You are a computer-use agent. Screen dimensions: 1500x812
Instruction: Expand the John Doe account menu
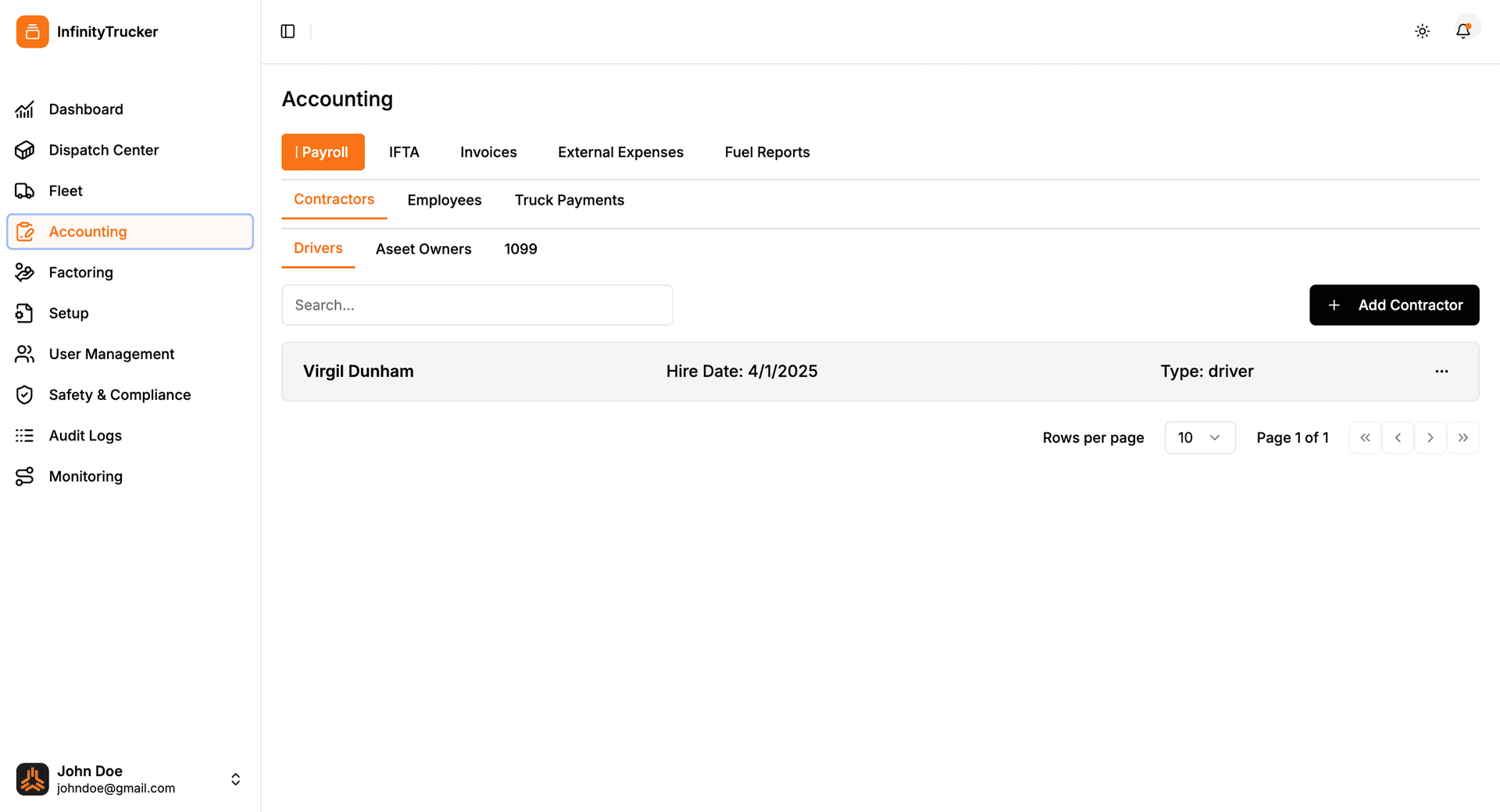[x=235, y=779]
